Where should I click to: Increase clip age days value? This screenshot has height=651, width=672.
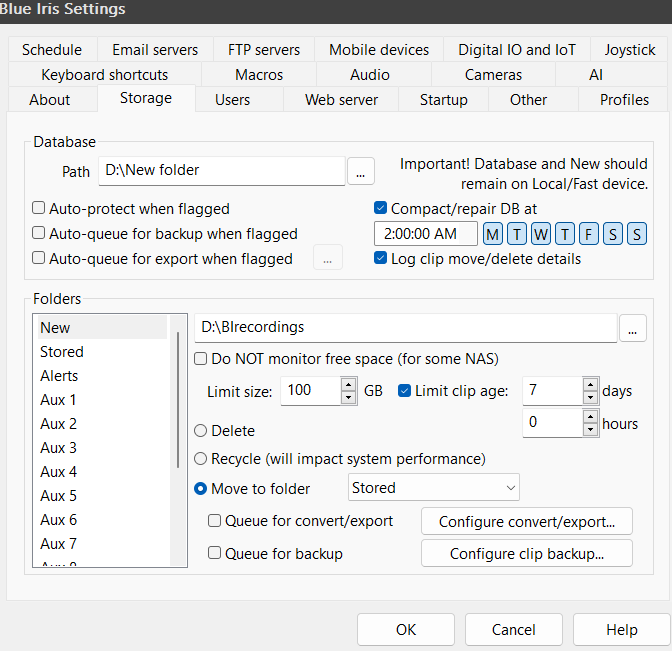(591, 384)
